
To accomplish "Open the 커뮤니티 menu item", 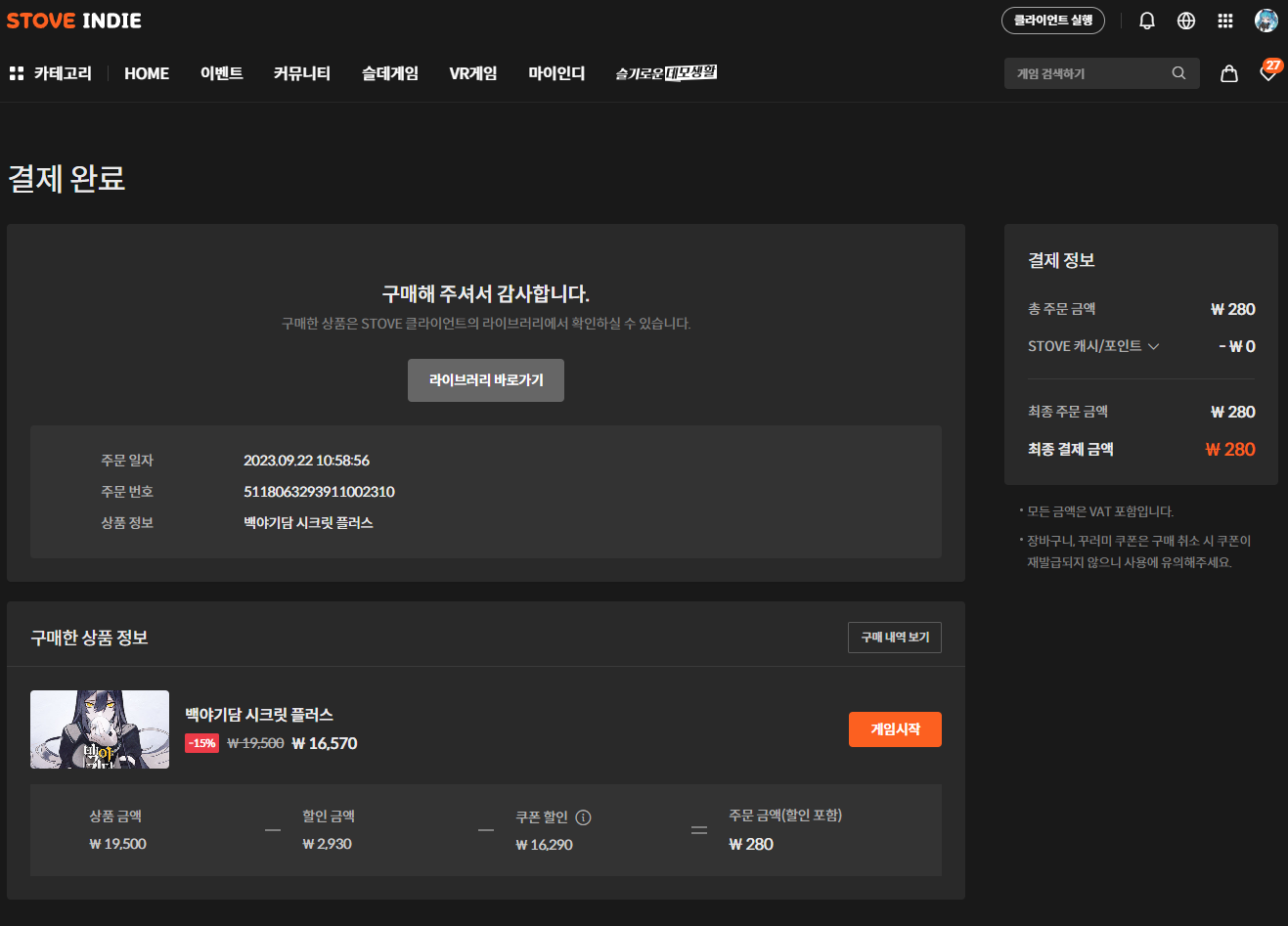I will click(302, 73).
